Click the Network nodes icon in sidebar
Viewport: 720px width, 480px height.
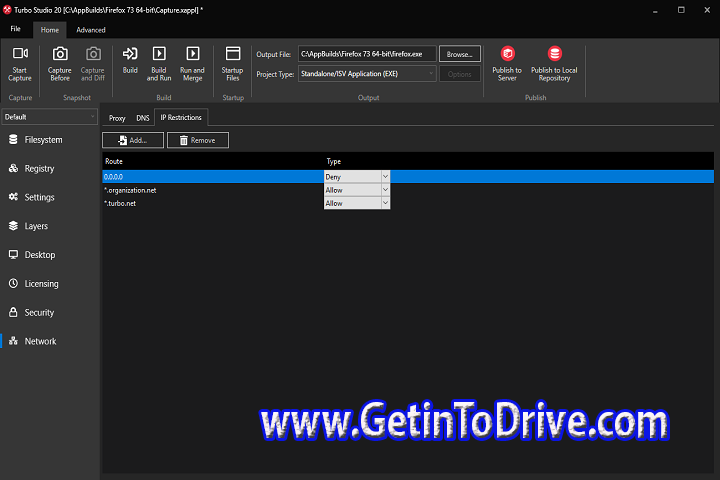click(13, 341)
